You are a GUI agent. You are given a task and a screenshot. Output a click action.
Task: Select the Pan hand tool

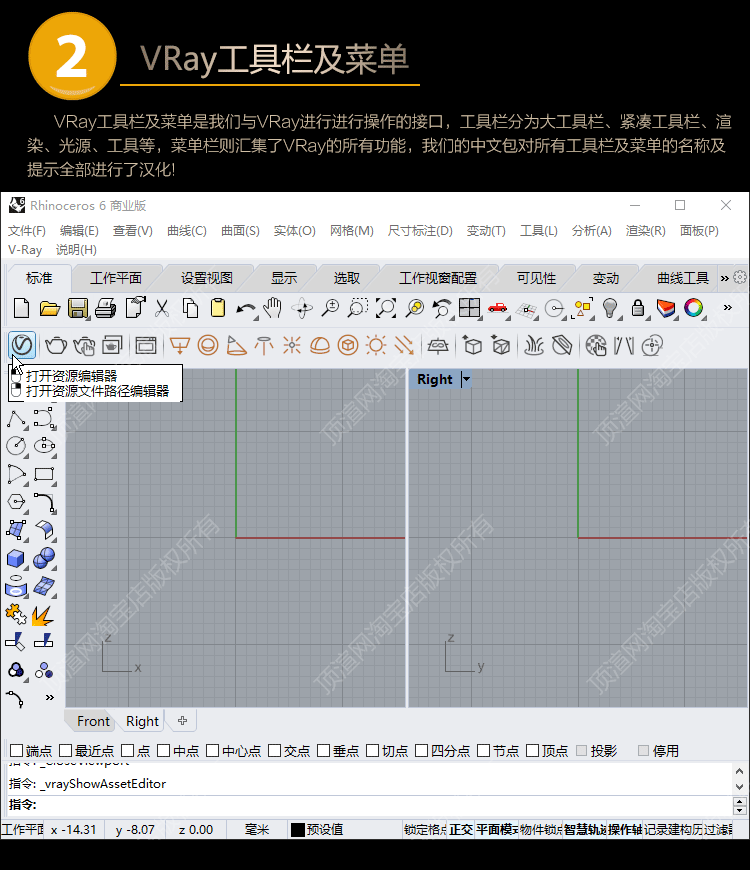pos(273,307)
